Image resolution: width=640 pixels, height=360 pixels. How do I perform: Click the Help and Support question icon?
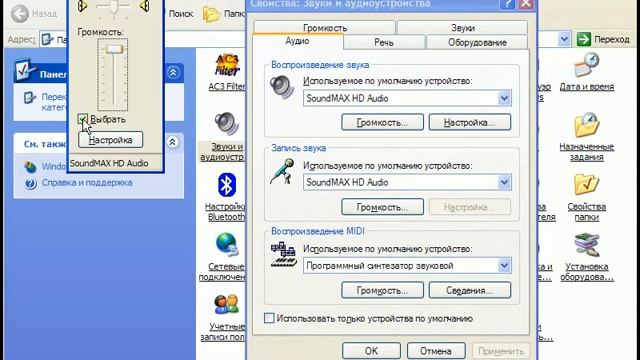(x=30, y=183)
